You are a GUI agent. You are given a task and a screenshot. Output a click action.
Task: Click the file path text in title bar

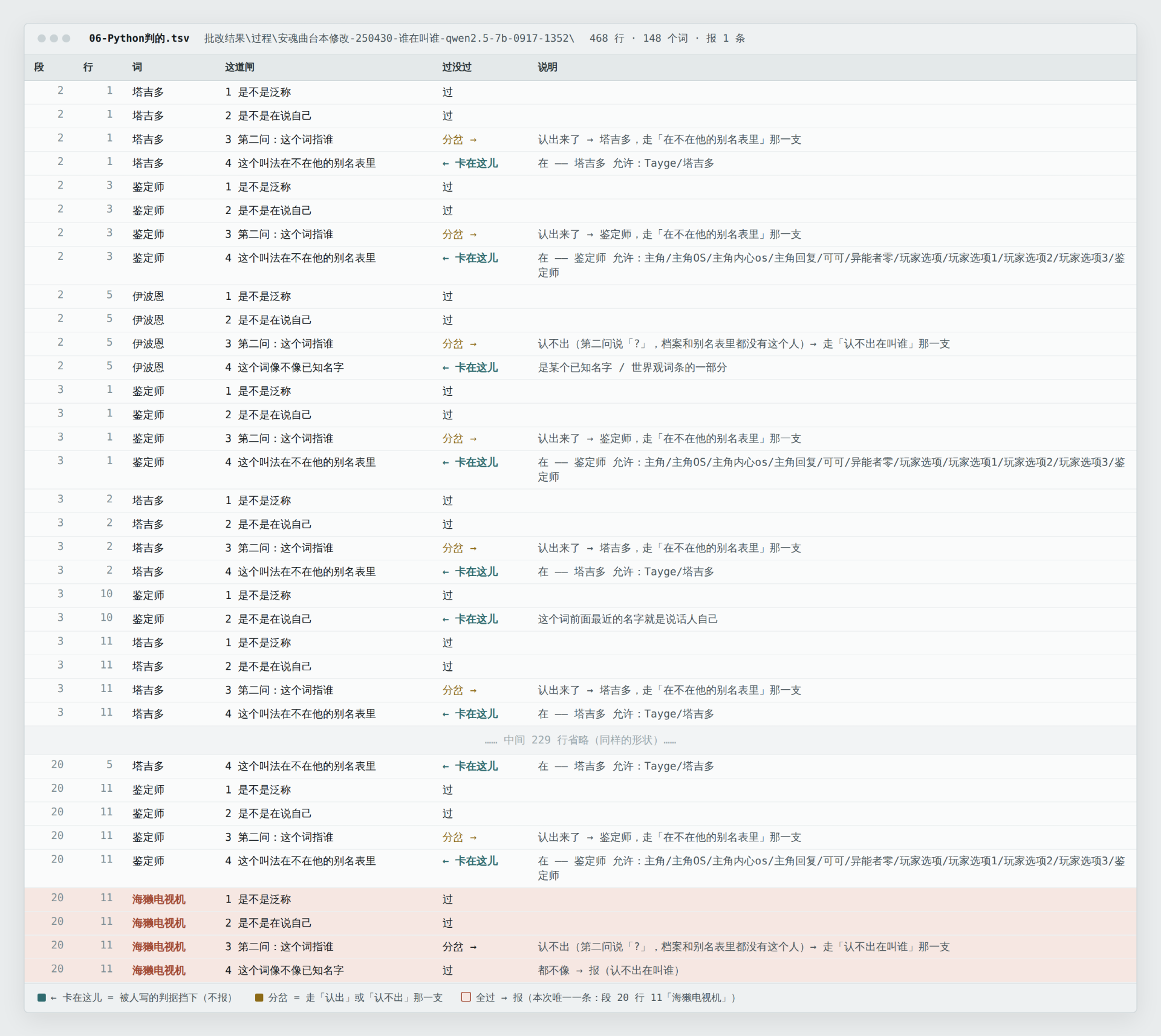(x=389, y=38)
